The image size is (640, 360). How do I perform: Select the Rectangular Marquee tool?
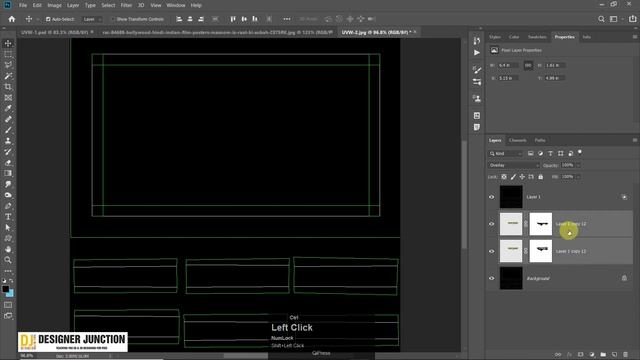pyautogui.click(x=8, y=54)
